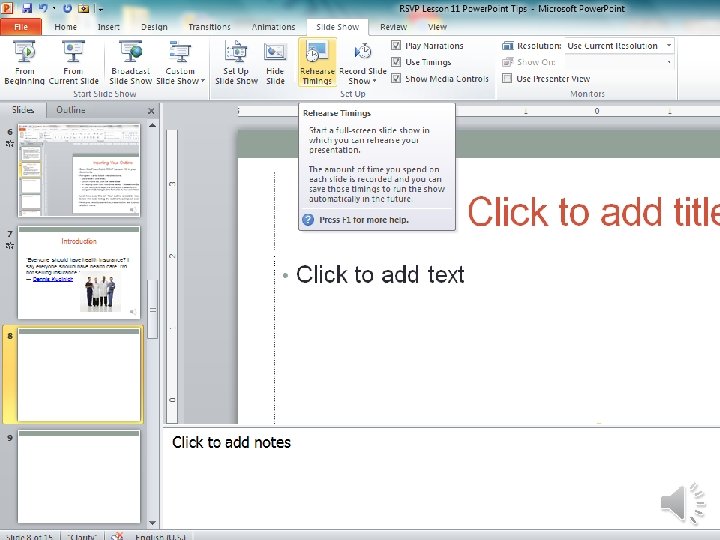This screenshot has height=540, width=720.
Task: Switch to the Animations tab
Action: pyautogui.click(x=273, y=27)
